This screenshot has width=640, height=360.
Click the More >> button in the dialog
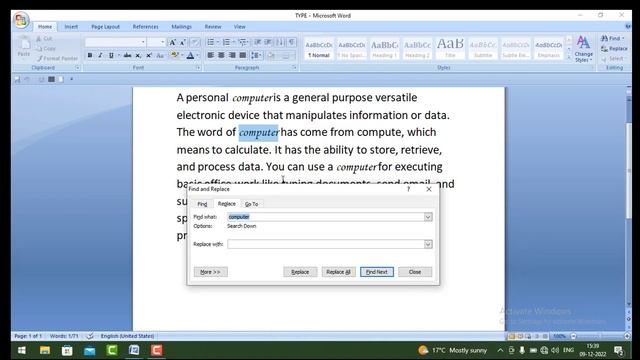point(211,272)
